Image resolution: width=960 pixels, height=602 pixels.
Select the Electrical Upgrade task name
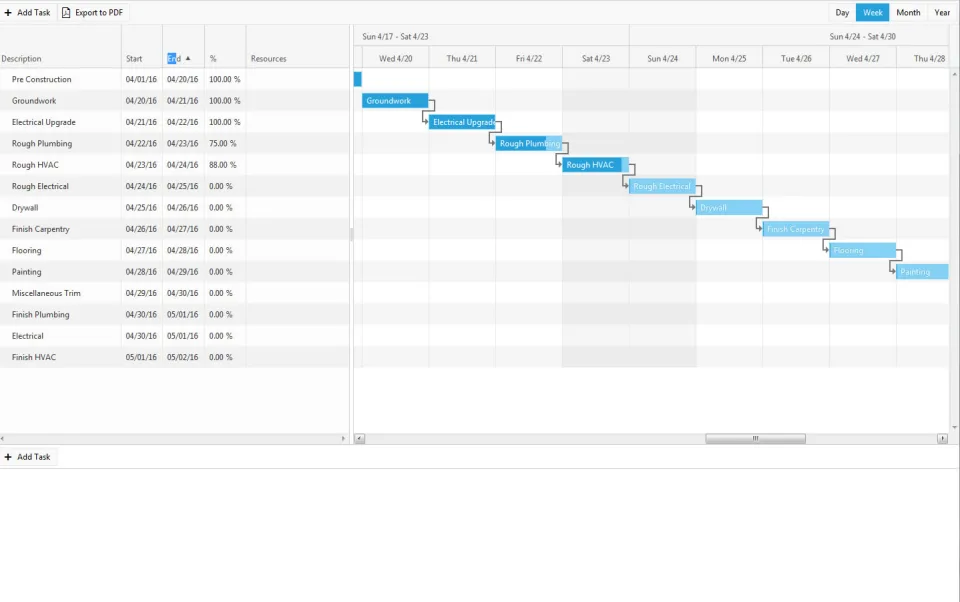[x=43, y=122]
